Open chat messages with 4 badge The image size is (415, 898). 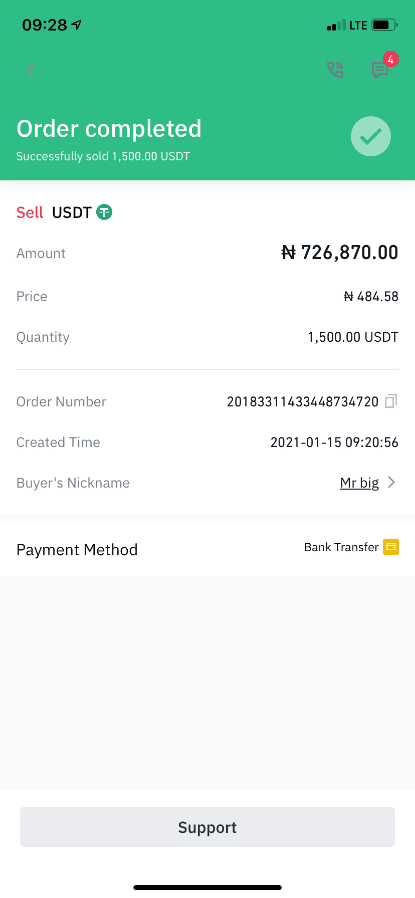point(381,69)
